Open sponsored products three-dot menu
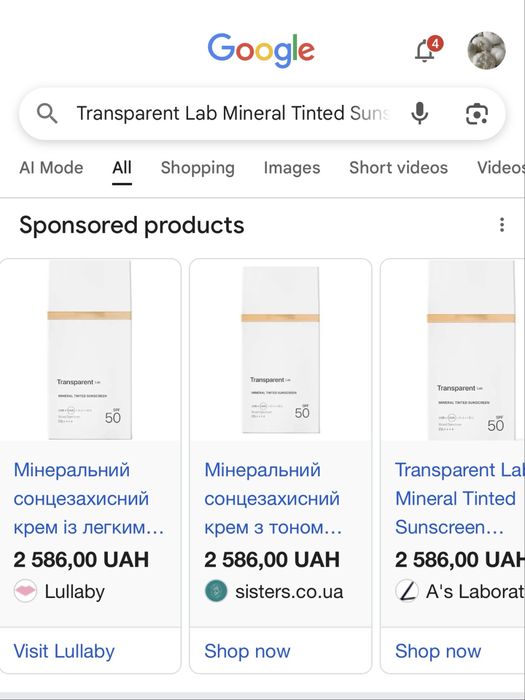 502,225
